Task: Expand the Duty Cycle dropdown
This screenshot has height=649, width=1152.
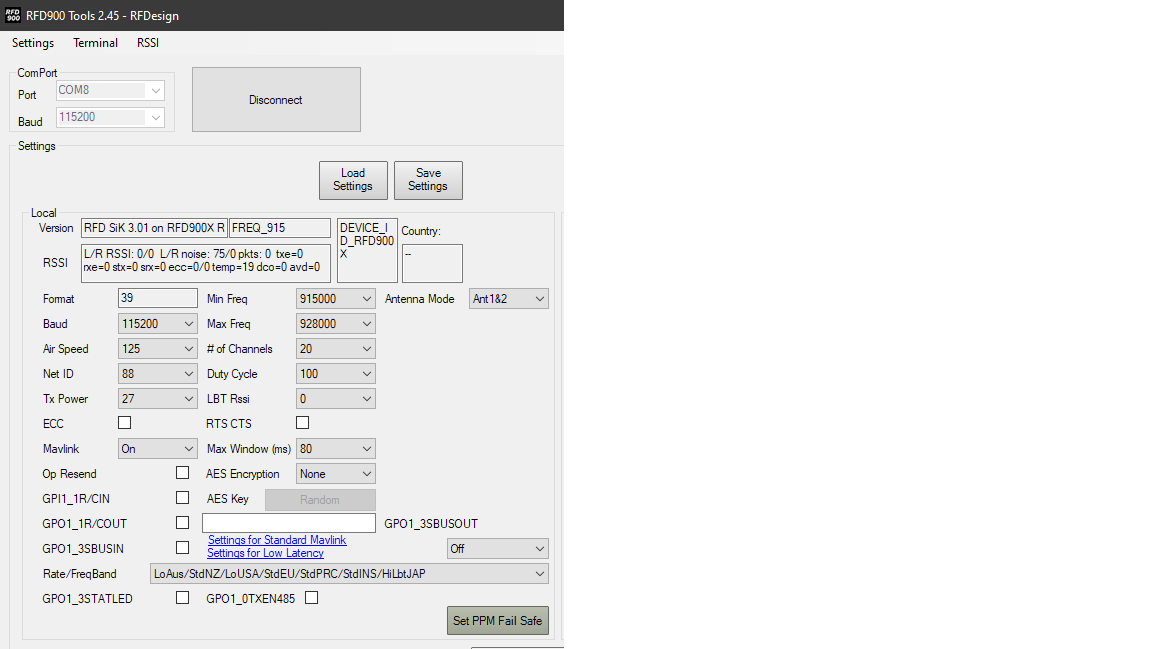Action: pyautogui.click(x=336, y=374)
